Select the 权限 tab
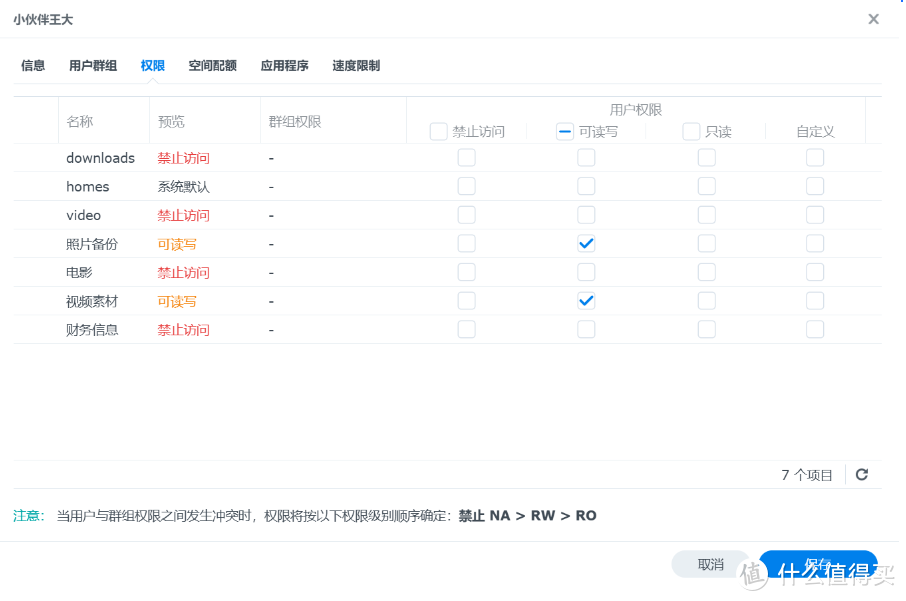 pos(152,65)
